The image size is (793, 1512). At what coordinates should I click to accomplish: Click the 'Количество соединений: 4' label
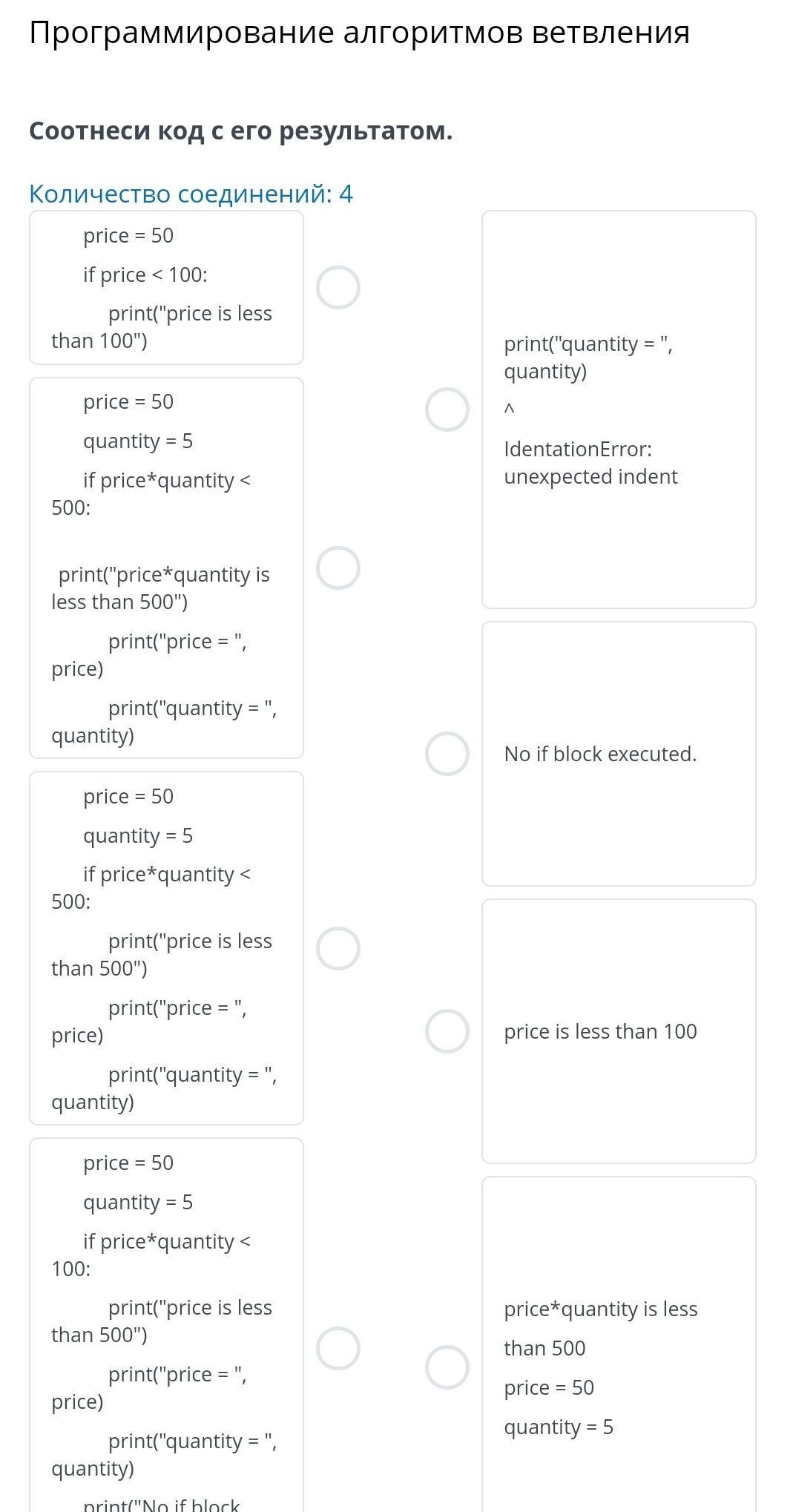click(x=191, y=194)
